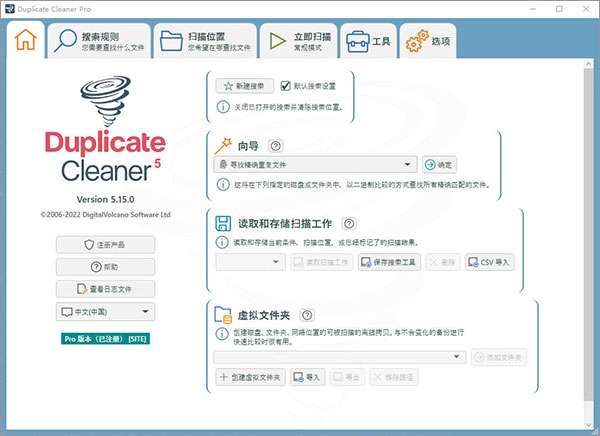This screenshot has width=600, height=436.
Task: Open the Home tab with house icon
Action: pyautogui.click(x=26, y=40)
